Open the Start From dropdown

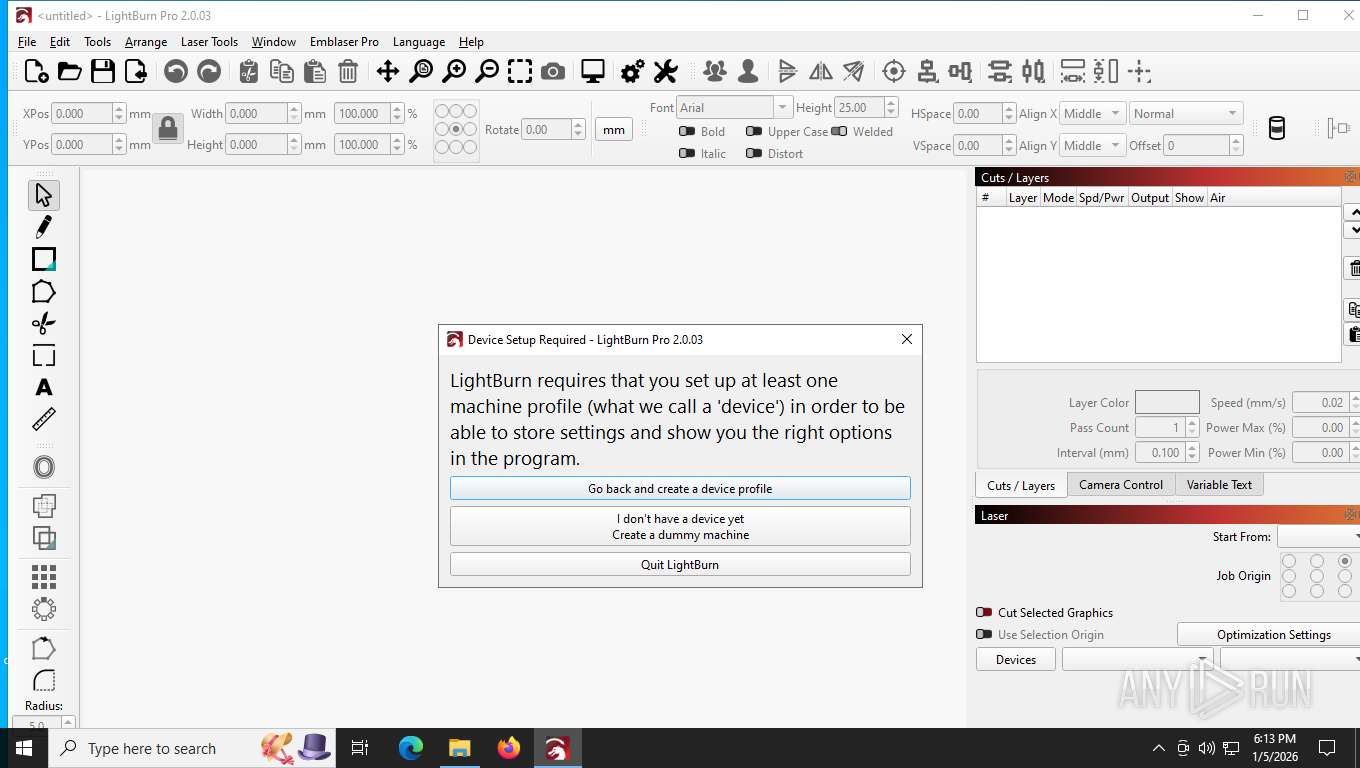pos(1318,537)
